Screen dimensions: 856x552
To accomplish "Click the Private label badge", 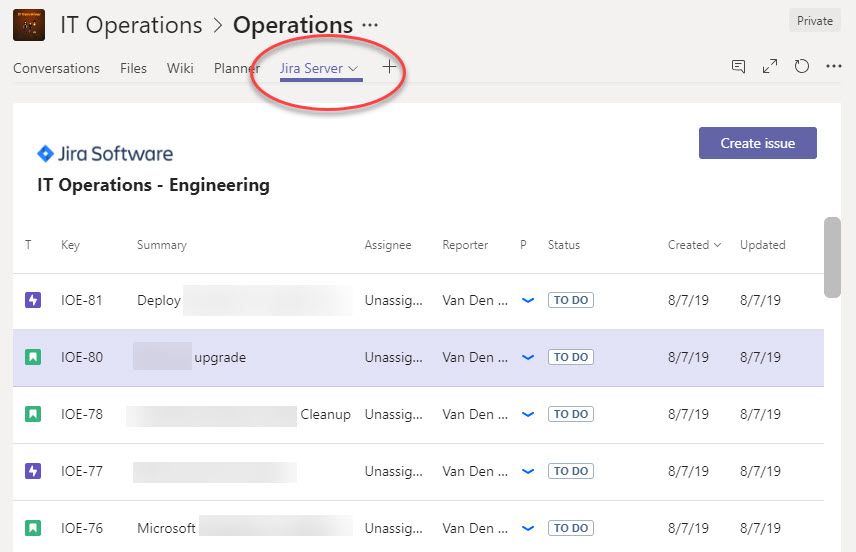I will pyautogui.click(x=815, y=21).
